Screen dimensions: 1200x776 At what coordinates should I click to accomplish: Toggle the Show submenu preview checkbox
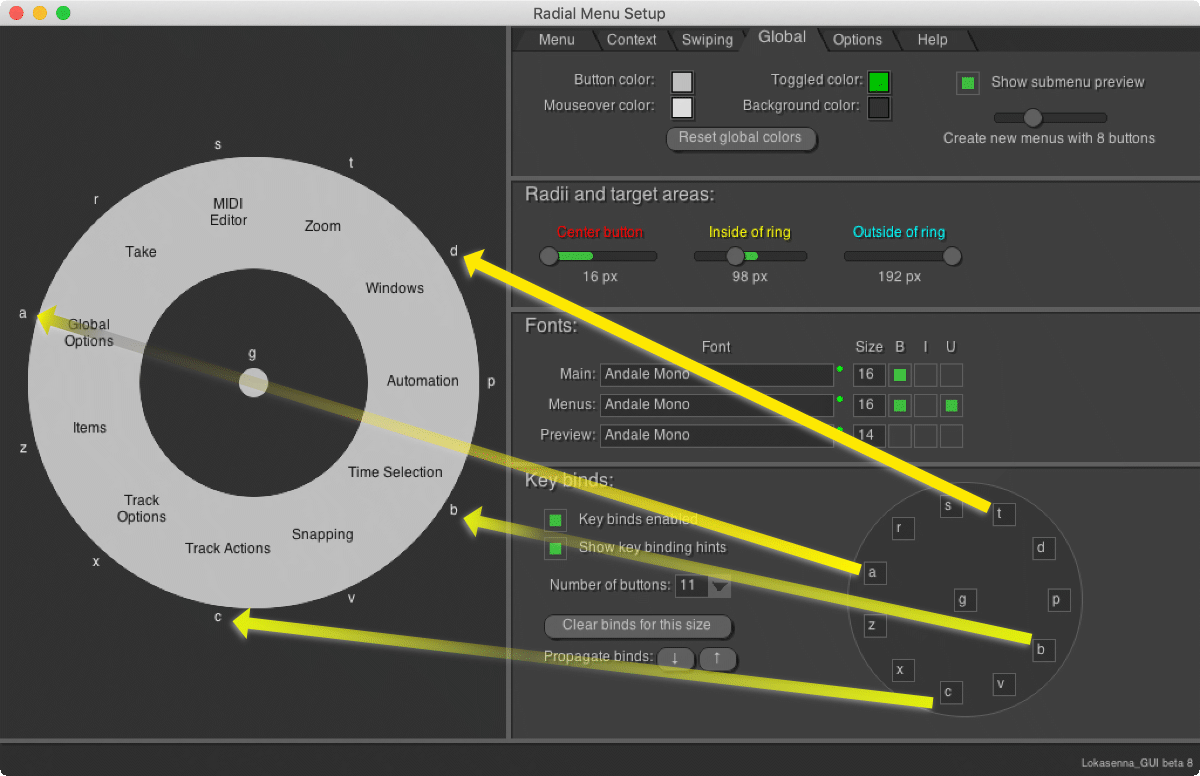(x=967, y=83)
